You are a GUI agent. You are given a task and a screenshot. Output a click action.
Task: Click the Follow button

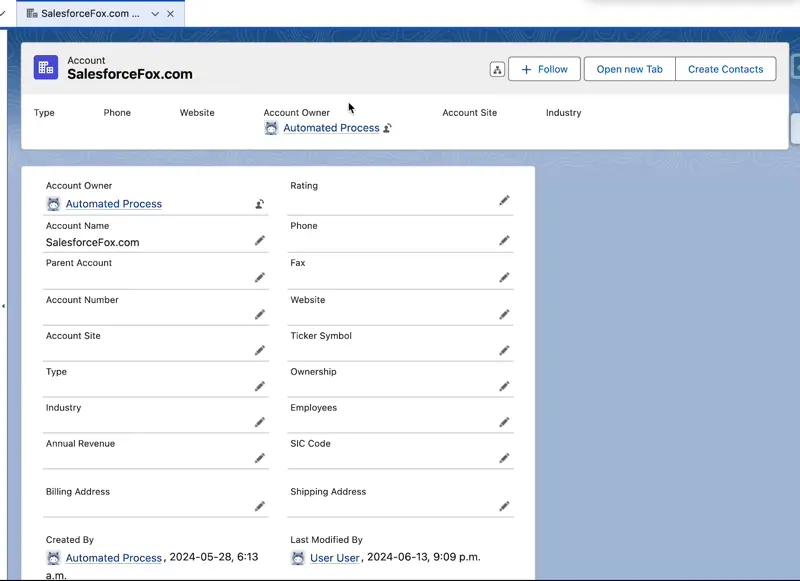point(544,69)
